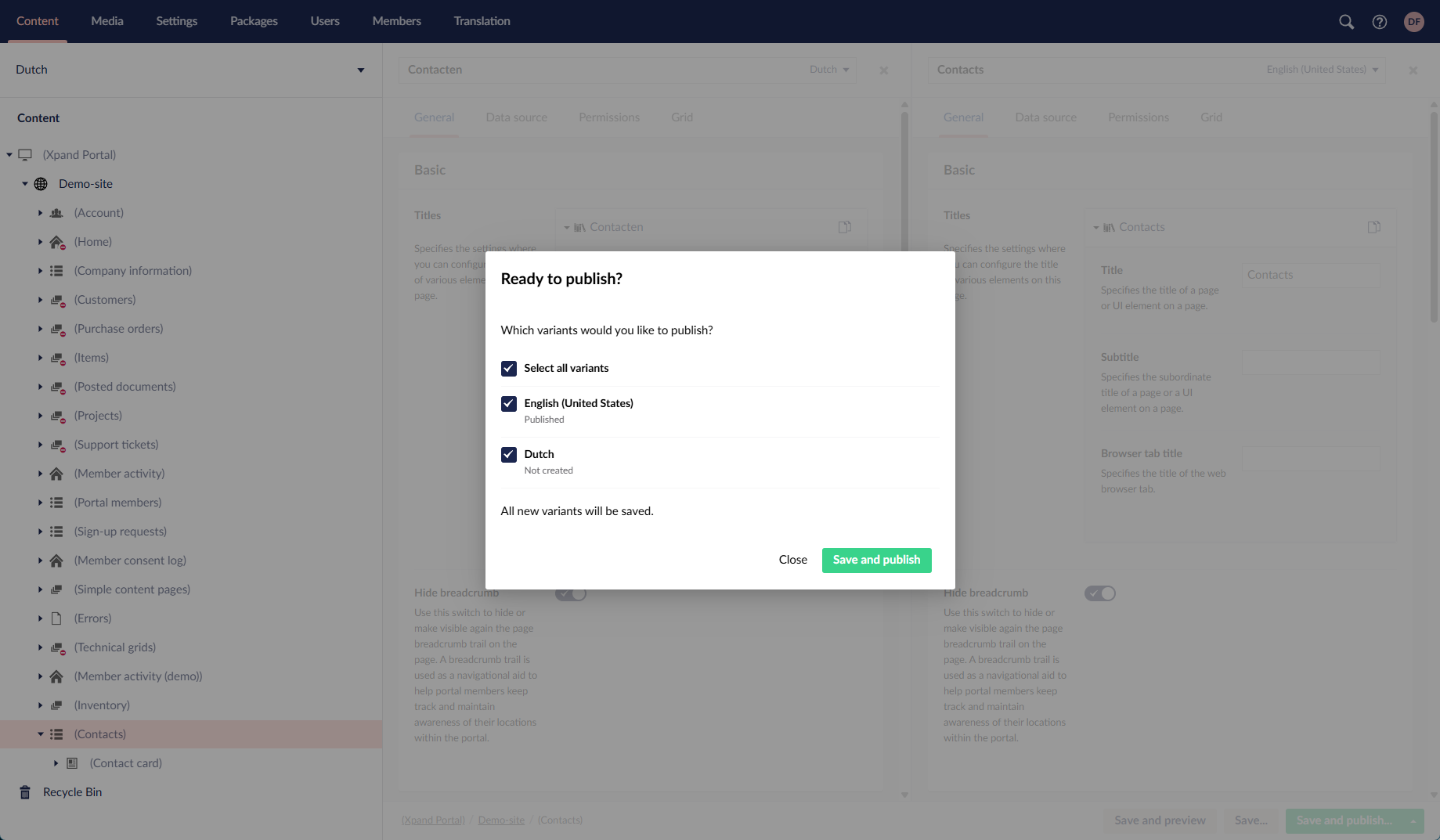Open the Media section
1440x840 pixels.
[107, 21]
